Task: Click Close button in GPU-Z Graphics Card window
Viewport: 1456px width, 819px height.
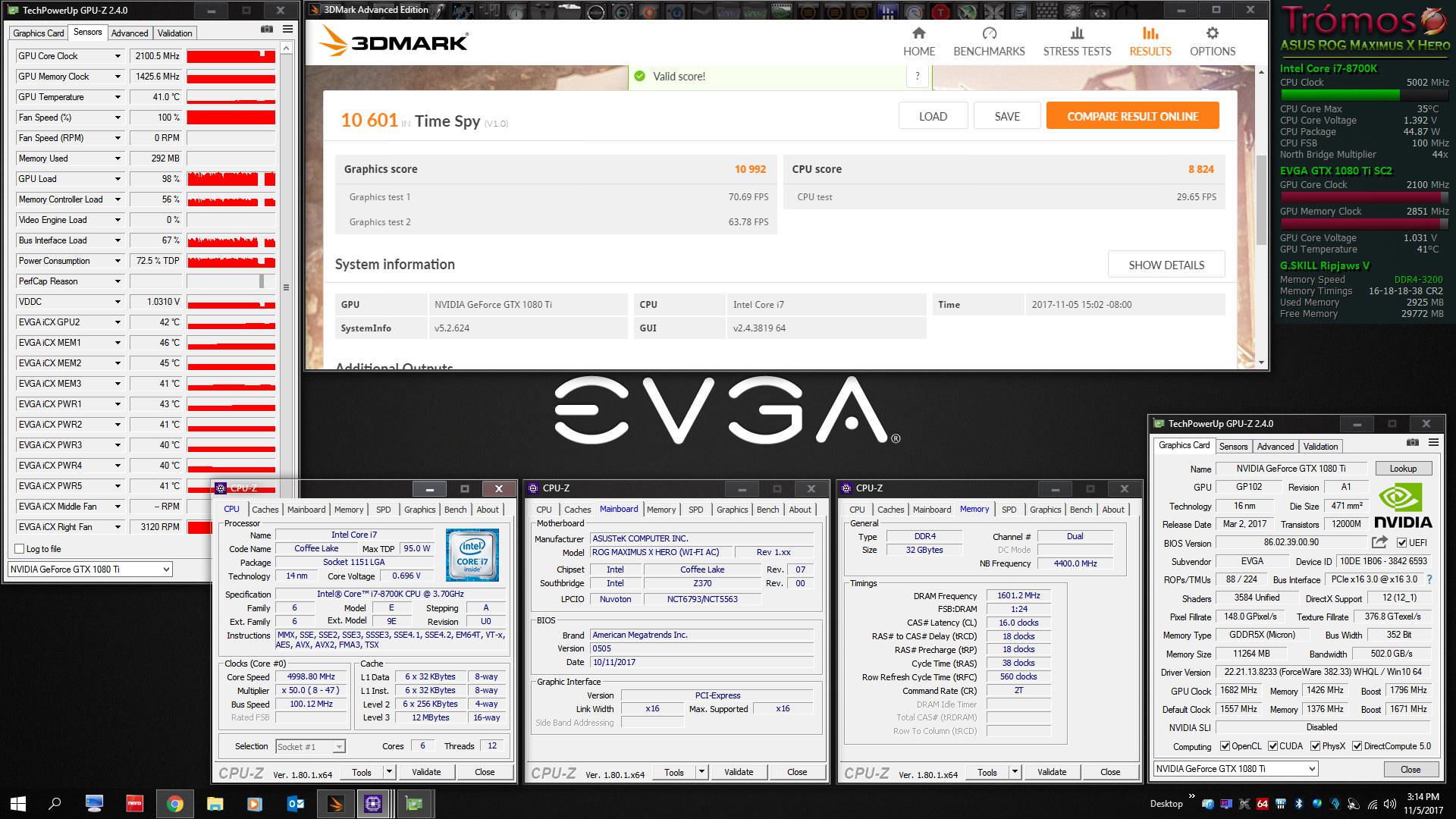Action: pos(1410,769)
